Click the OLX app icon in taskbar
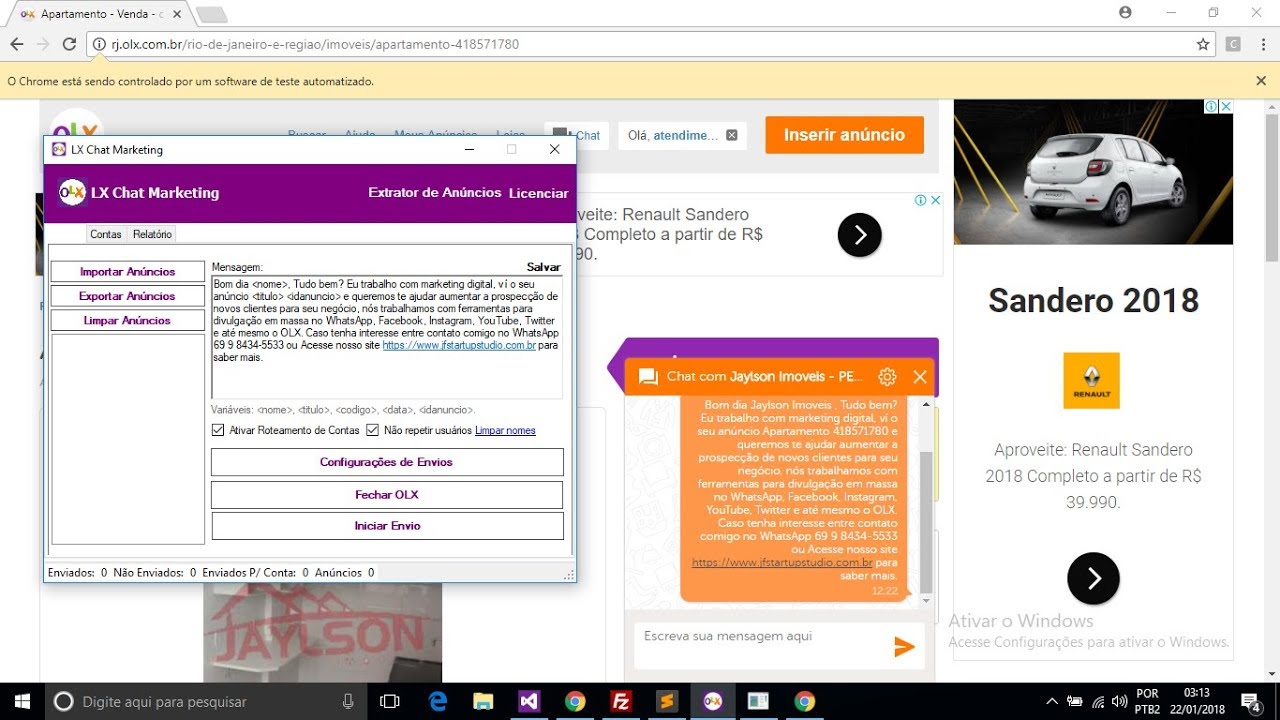The width and height of the screenshot is (1280, 720). point(713,702)
